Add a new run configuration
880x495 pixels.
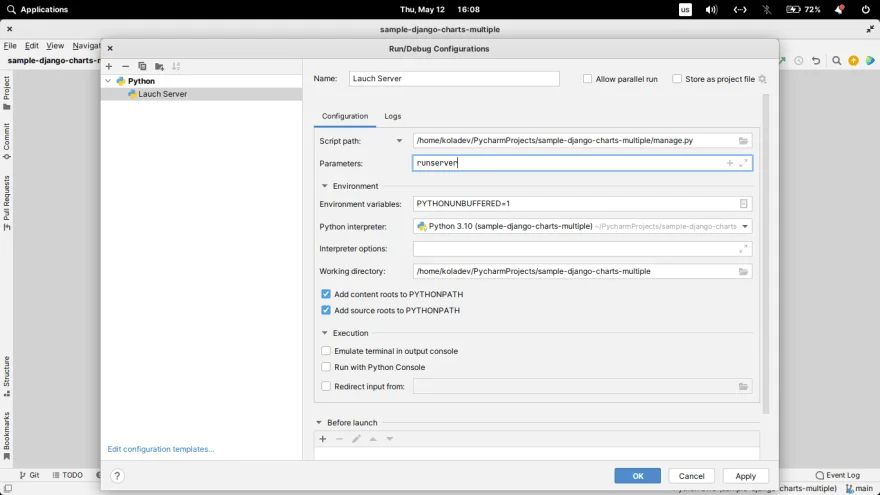click(109, 66)
